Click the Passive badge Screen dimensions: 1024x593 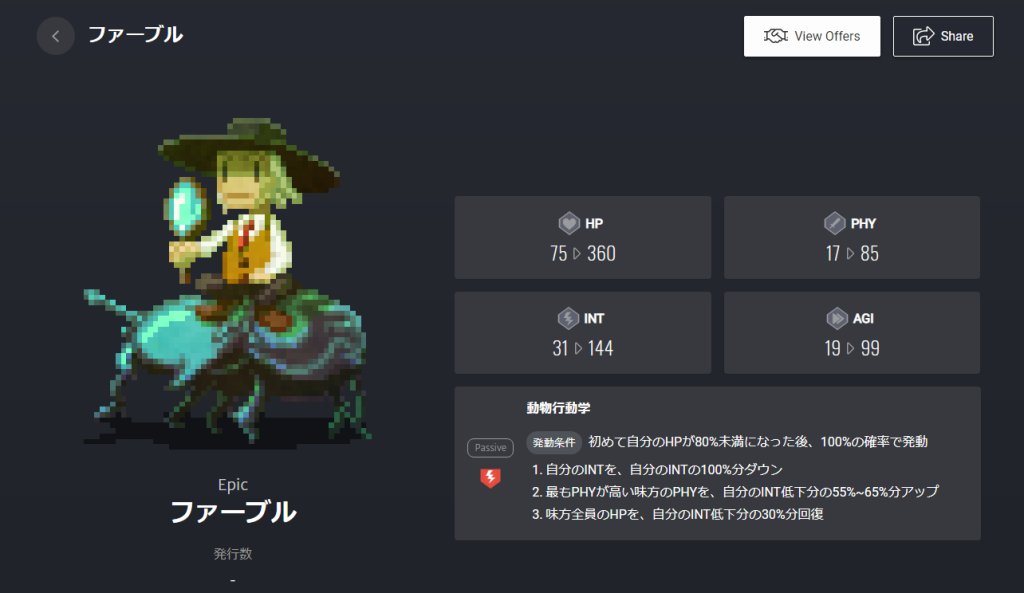(x=490, y=447)
